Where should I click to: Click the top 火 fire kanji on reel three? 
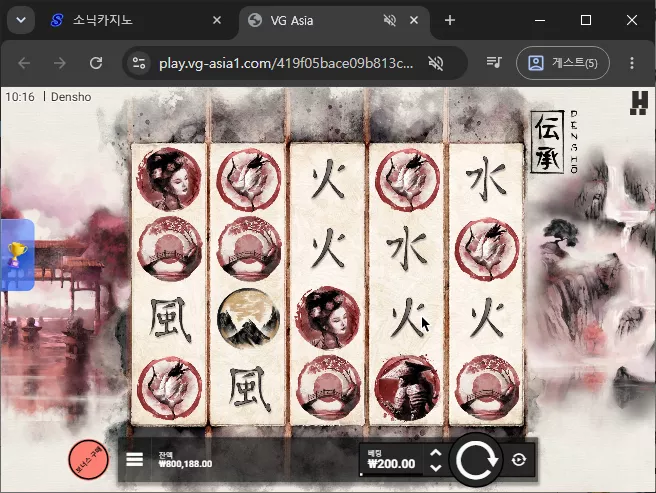pyautogui.click(x=329, y=179)
